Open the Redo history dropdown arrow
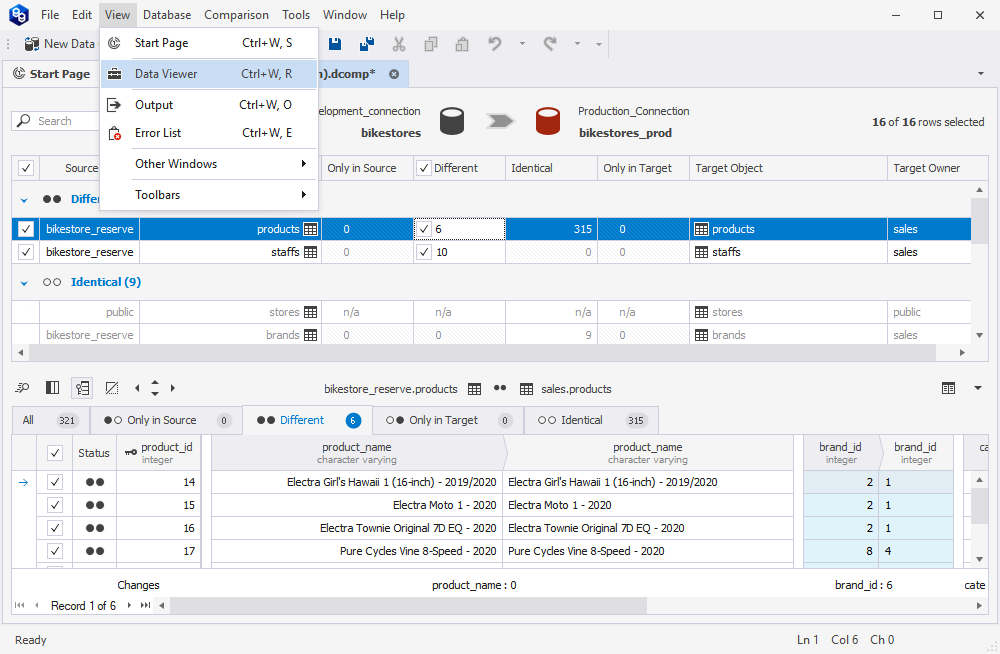The image size is (1000, 654). tap(577, 44)
